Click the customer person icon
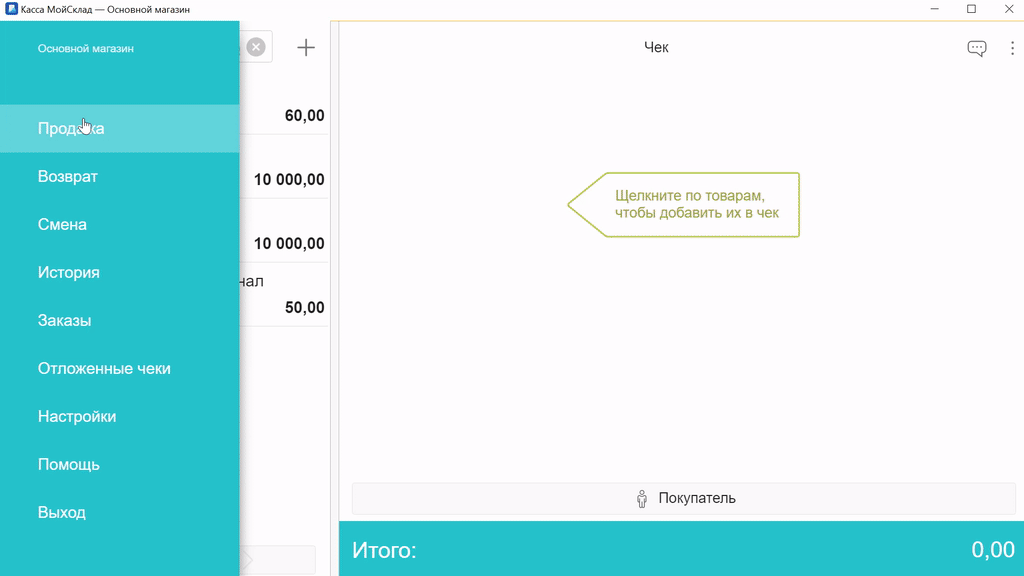1024x576 pixels. tap(642, 498)
